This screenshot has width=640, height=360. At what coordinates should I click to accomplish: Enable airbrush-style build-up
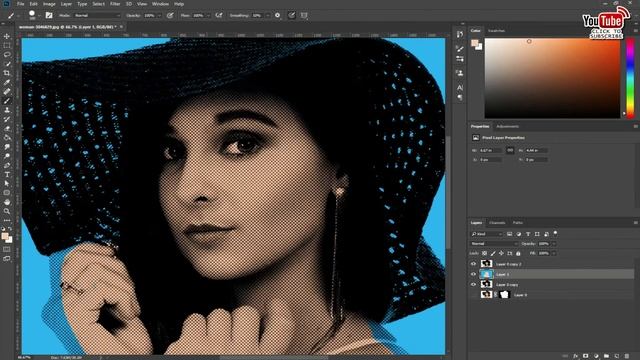219,16
